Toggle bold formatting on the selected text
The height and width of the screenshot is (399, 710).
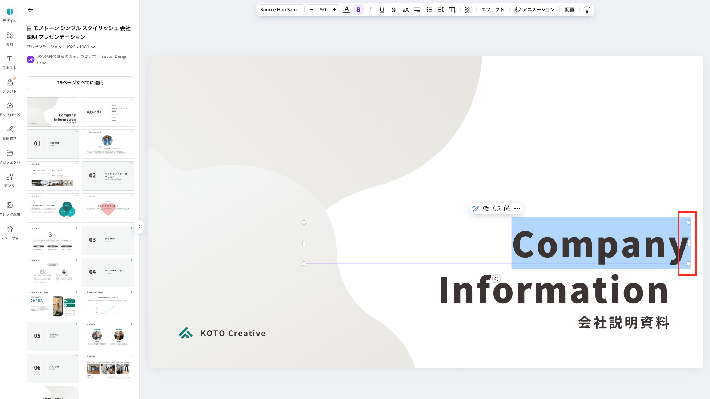(358, 10)
